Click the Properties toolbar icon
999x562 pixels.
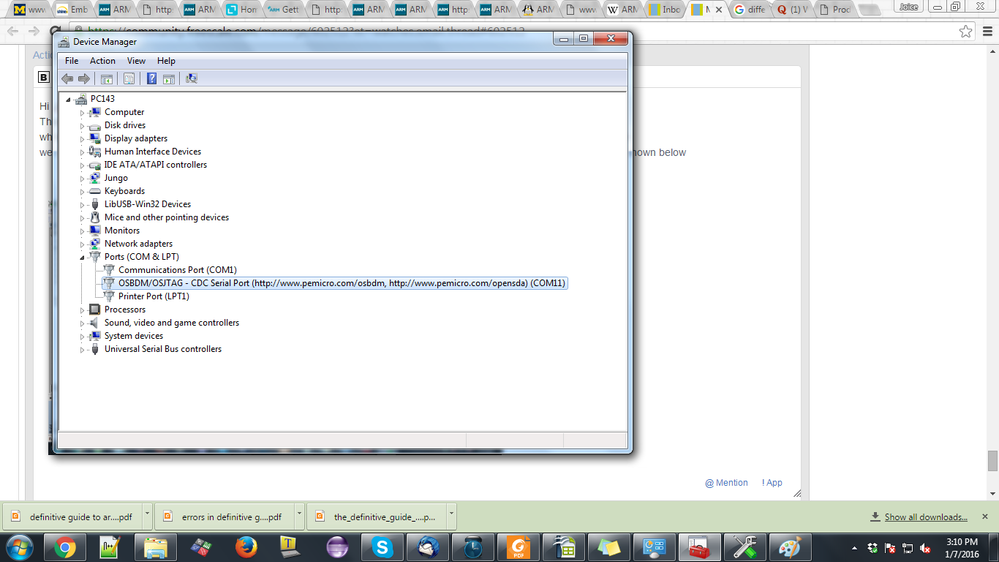pyautogui.click(x=129, y=79)
